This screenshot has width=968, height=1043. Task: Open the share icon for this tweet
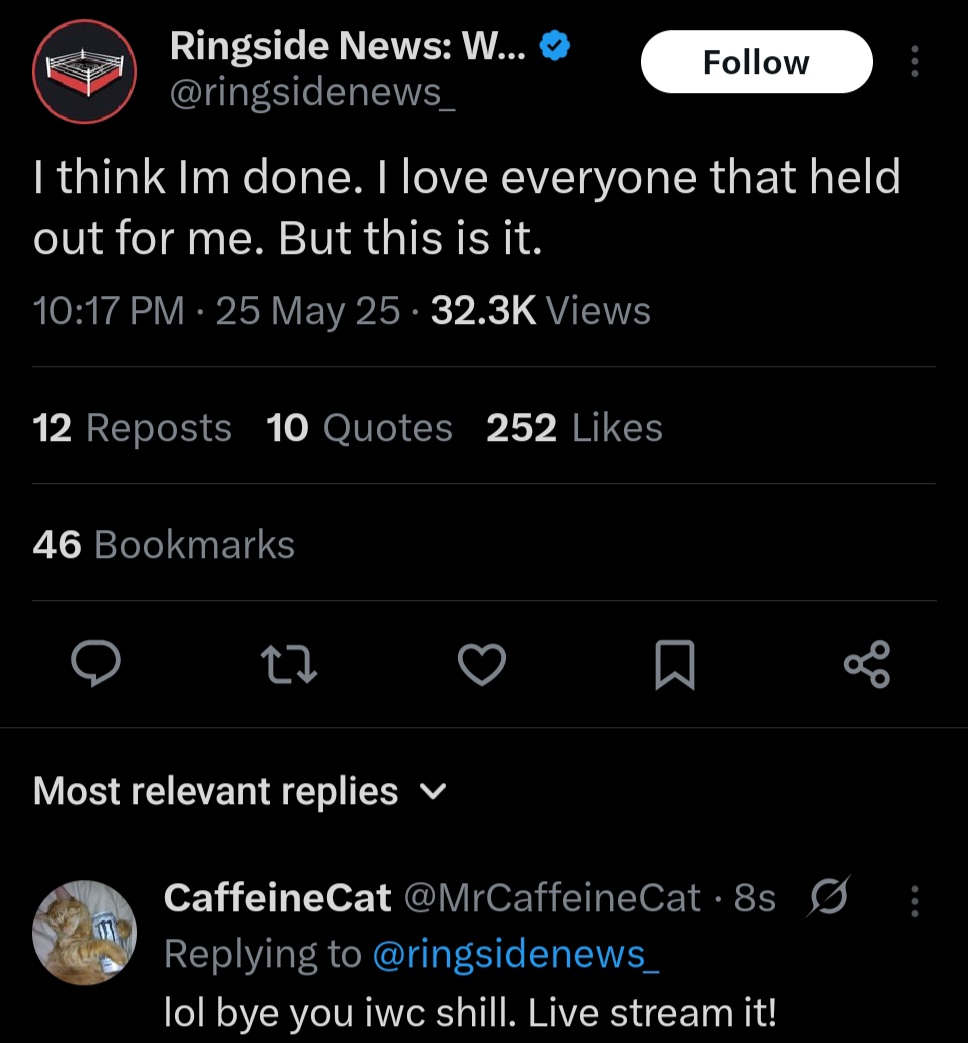coord(866,665)
